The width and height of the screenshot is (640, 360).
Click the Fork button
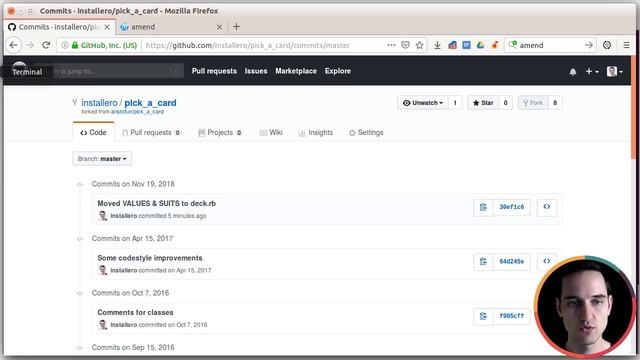[x=533, y=103]
